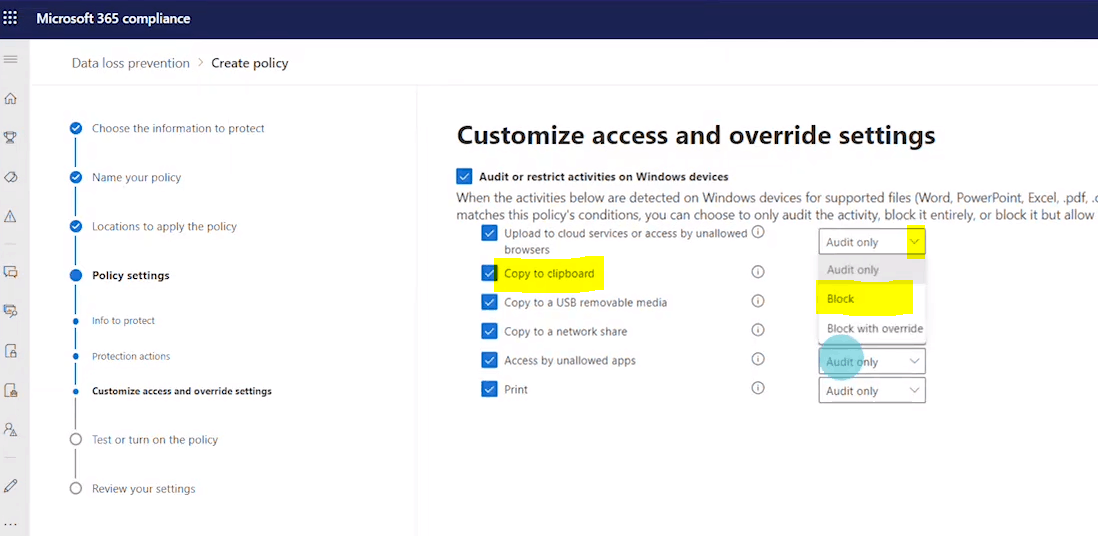1098x536 pixels.
Task: Uncheck Audit or restrict activities on Windows devices
Action: pyautogui.click(x=464, y=176)
